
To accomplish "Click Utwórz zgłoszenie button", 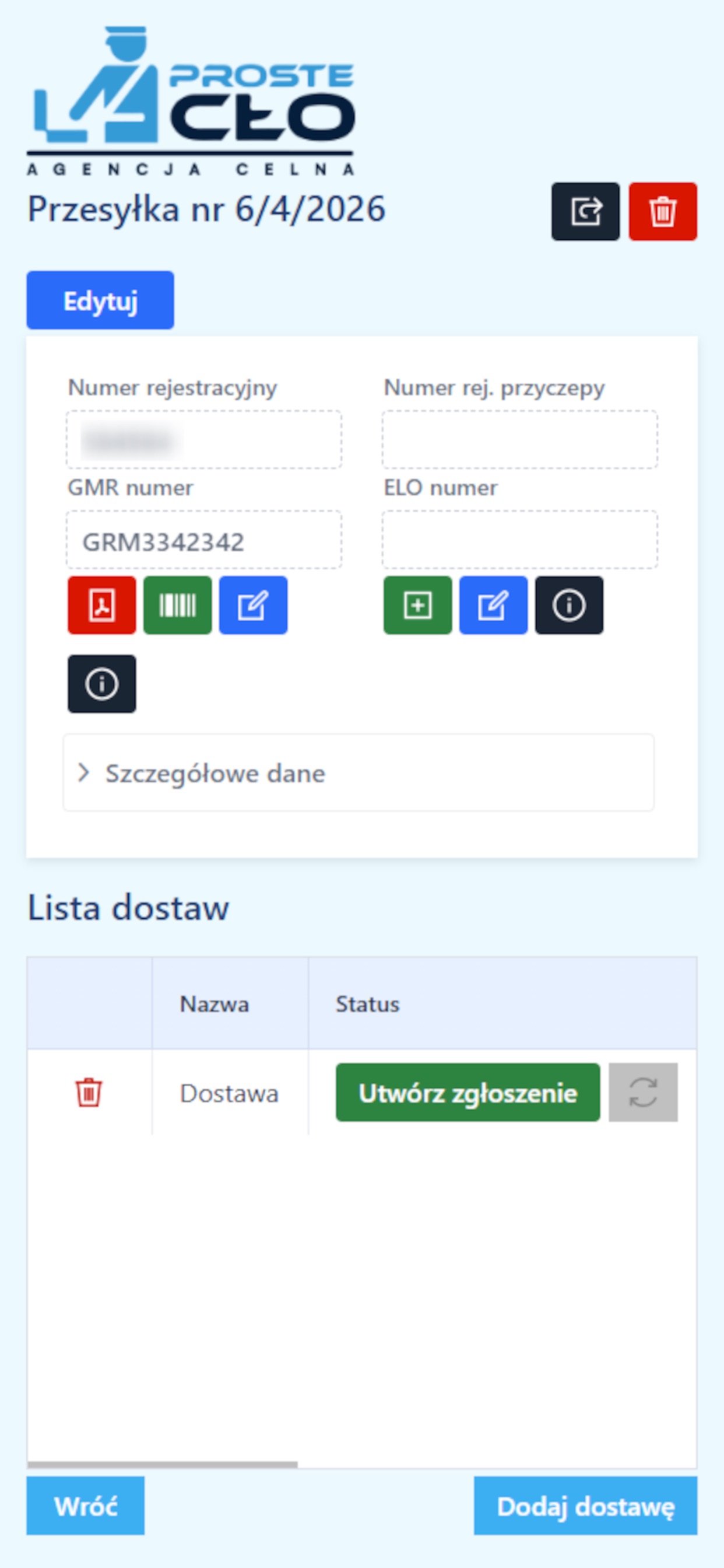I will [468, 1092].
